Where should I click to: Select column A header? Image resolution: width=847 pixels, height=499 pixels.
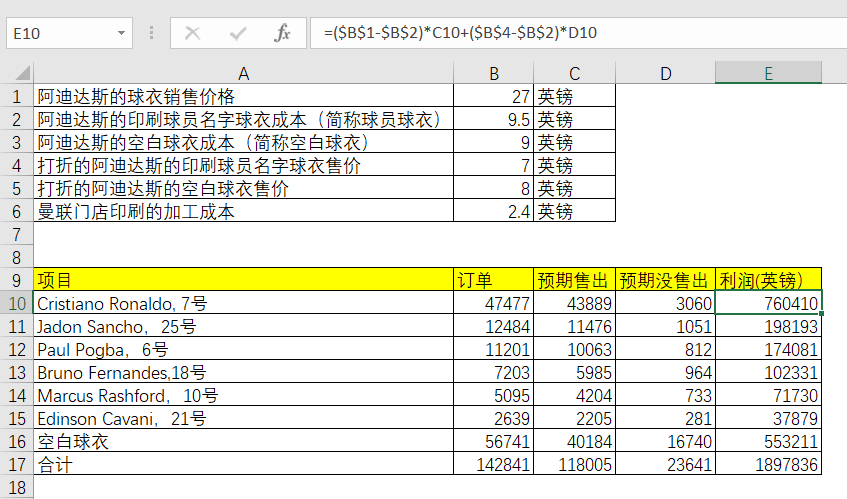tap(243, 73)
